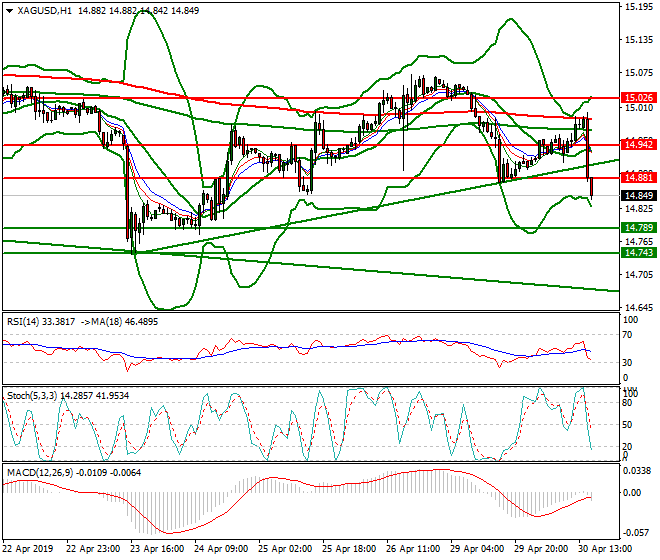Click the MACD scale value -0.057
The height and width of the screenshot is (560, 660).
(637, 533)
